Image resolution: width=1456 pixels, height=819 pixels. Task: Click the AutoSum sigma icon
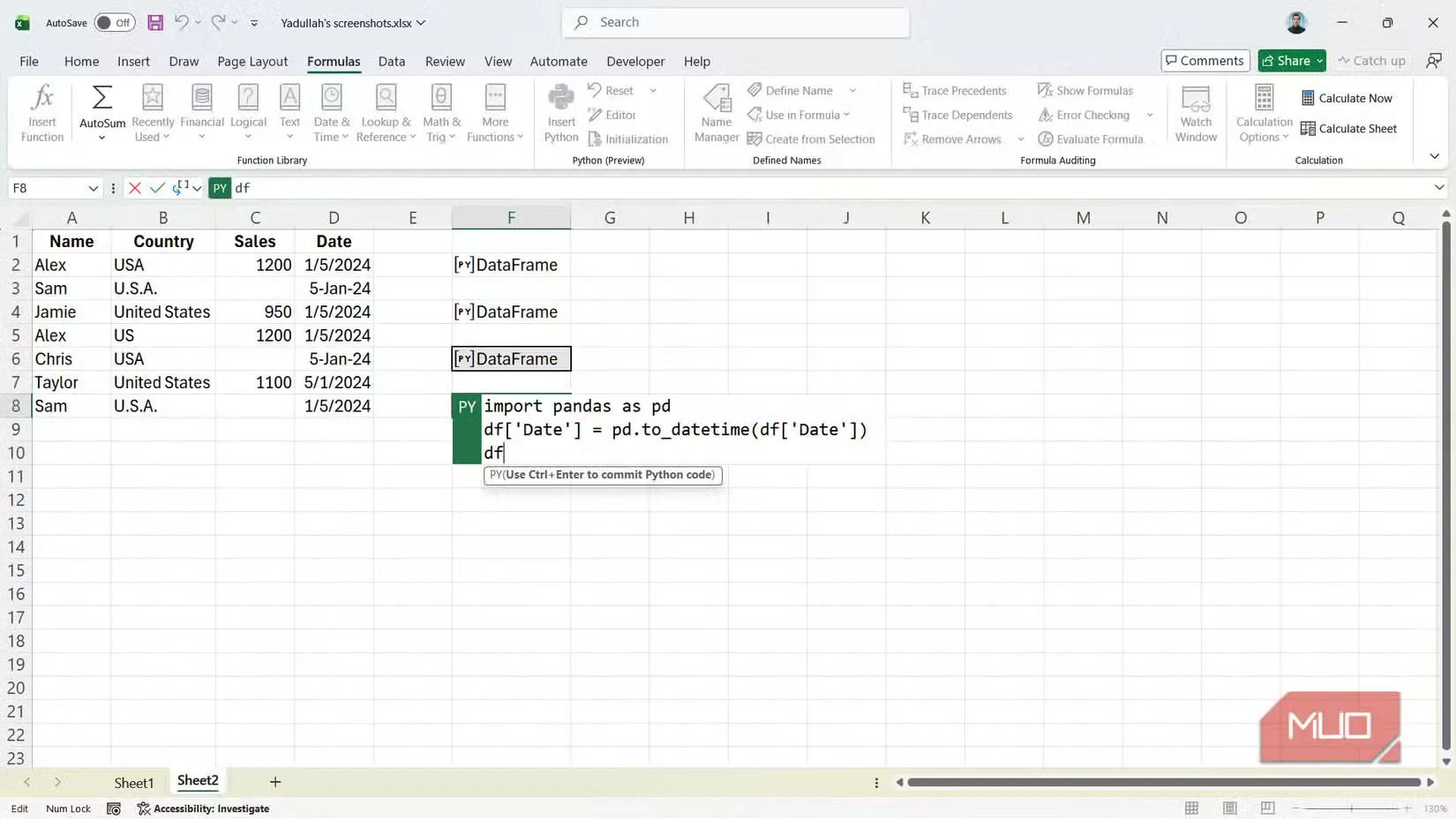tap(101, 97)
